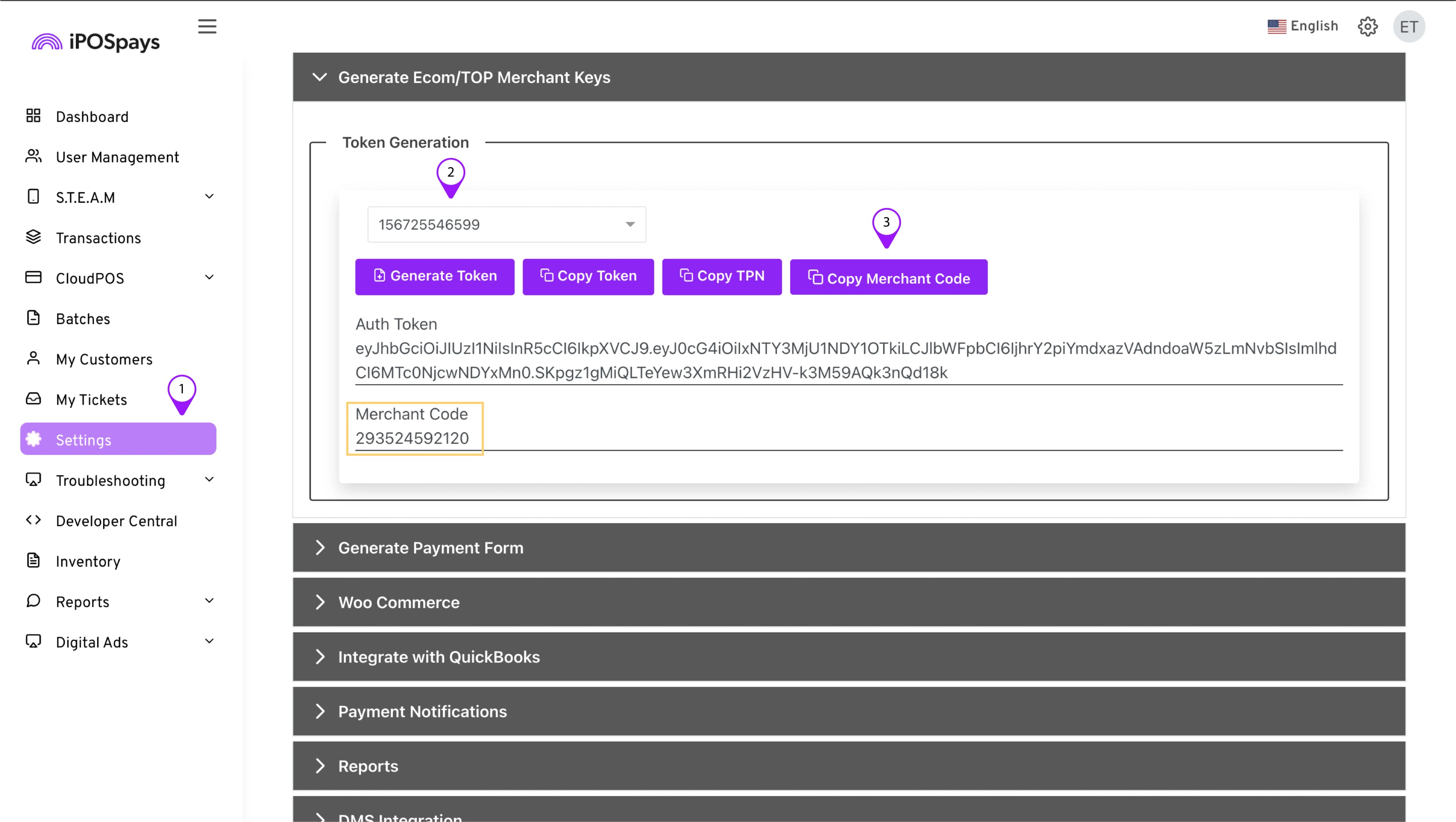Click the Developer Central code icon
1456x822 pixels.
33,520
